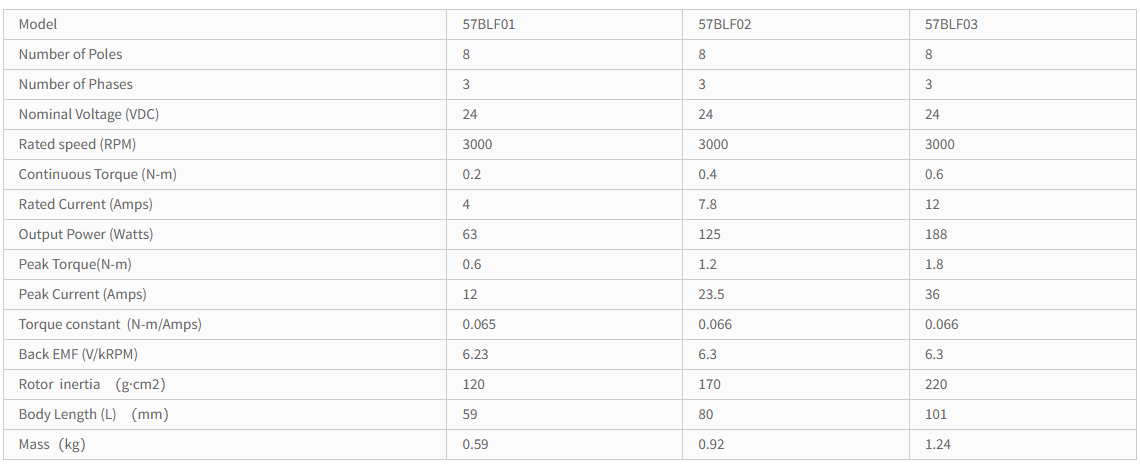1140x468 pixels.
Task: Select the 57BLF02 column header
Action: pyautogui.click(x=724, y=24)
